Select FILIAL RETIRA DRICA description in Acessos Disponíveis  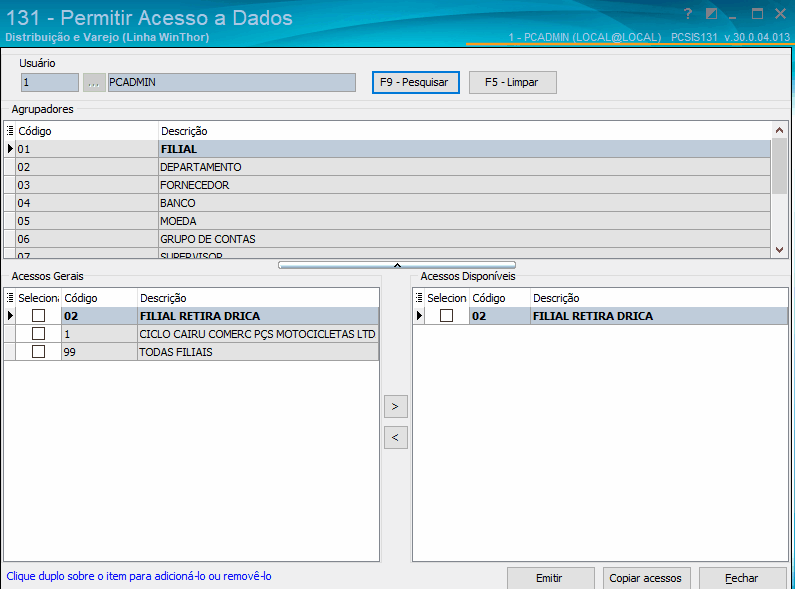click(659, 316)
